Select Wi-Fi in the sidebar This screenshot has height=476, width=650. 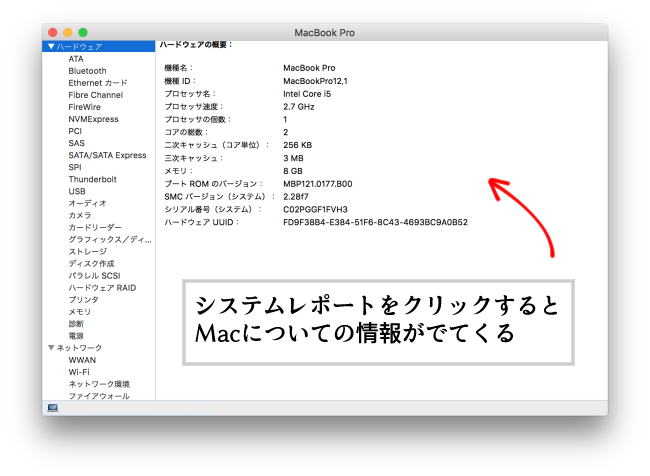79,372
